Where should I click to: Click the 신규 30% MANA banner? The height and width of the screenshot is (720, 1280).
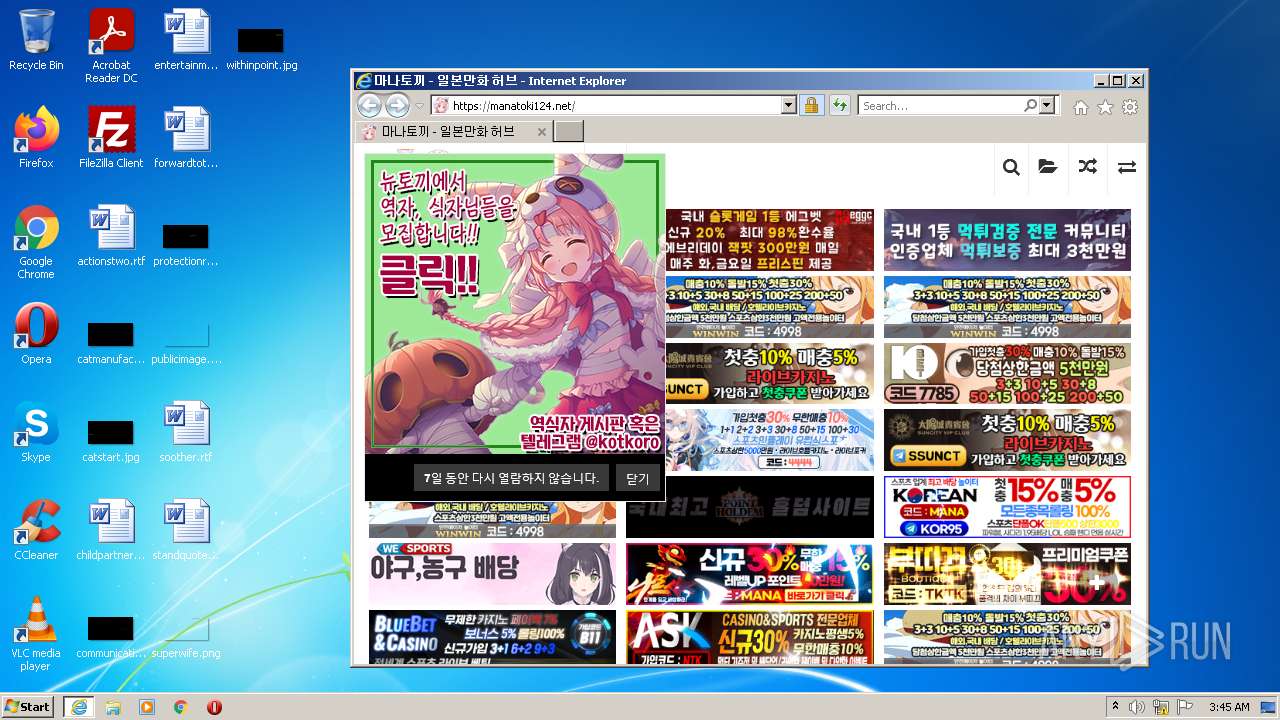[x=750, y=574]
